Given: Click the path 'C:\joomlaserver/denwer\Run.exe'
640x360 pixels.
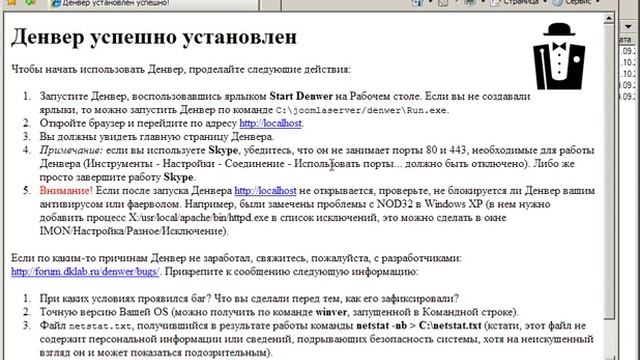Looking at the screenshot, I should [362, 110].
